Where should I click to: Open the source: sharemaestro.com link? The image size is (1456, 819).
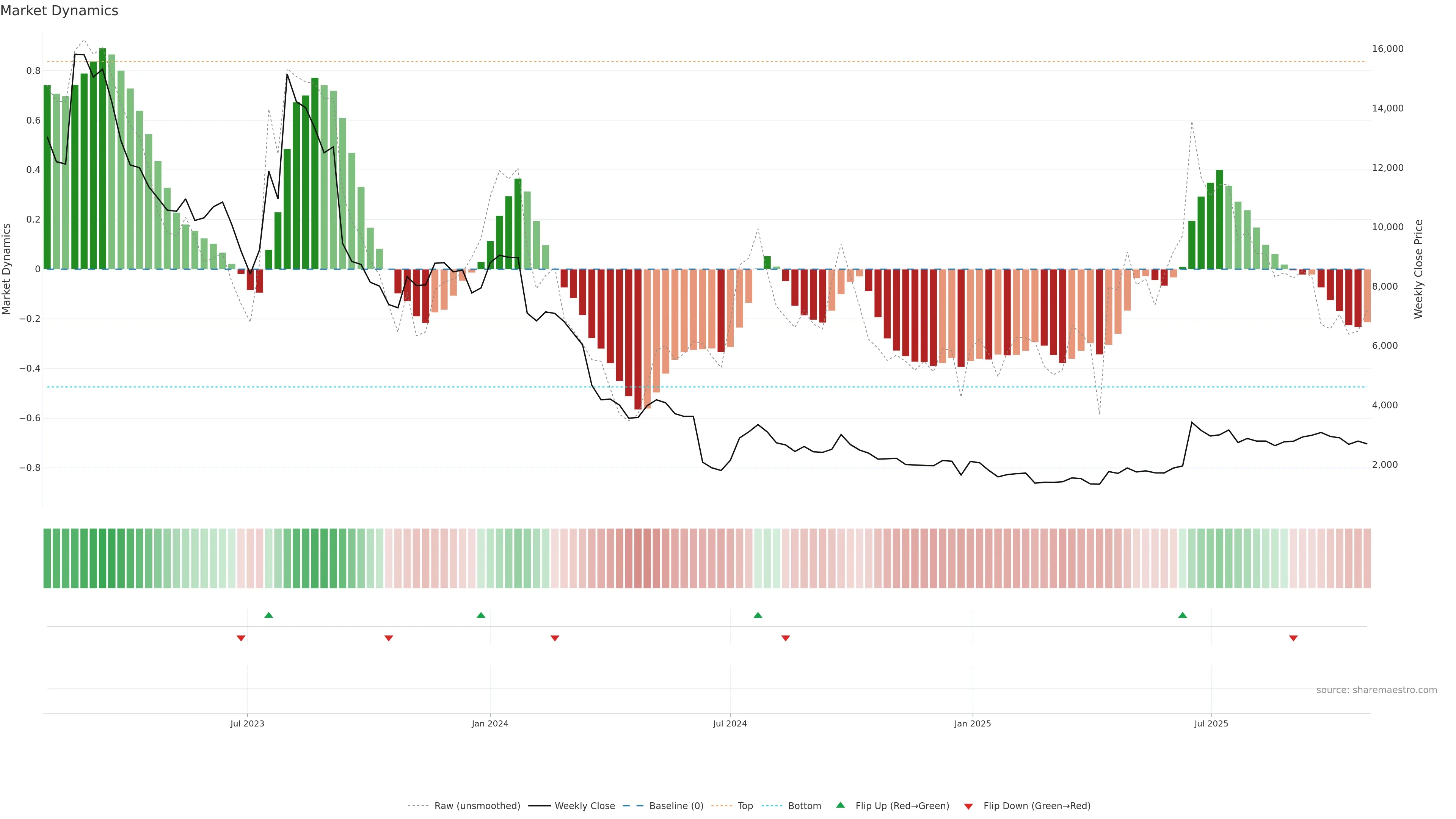pyautogui.click(x=1376, y=690)
